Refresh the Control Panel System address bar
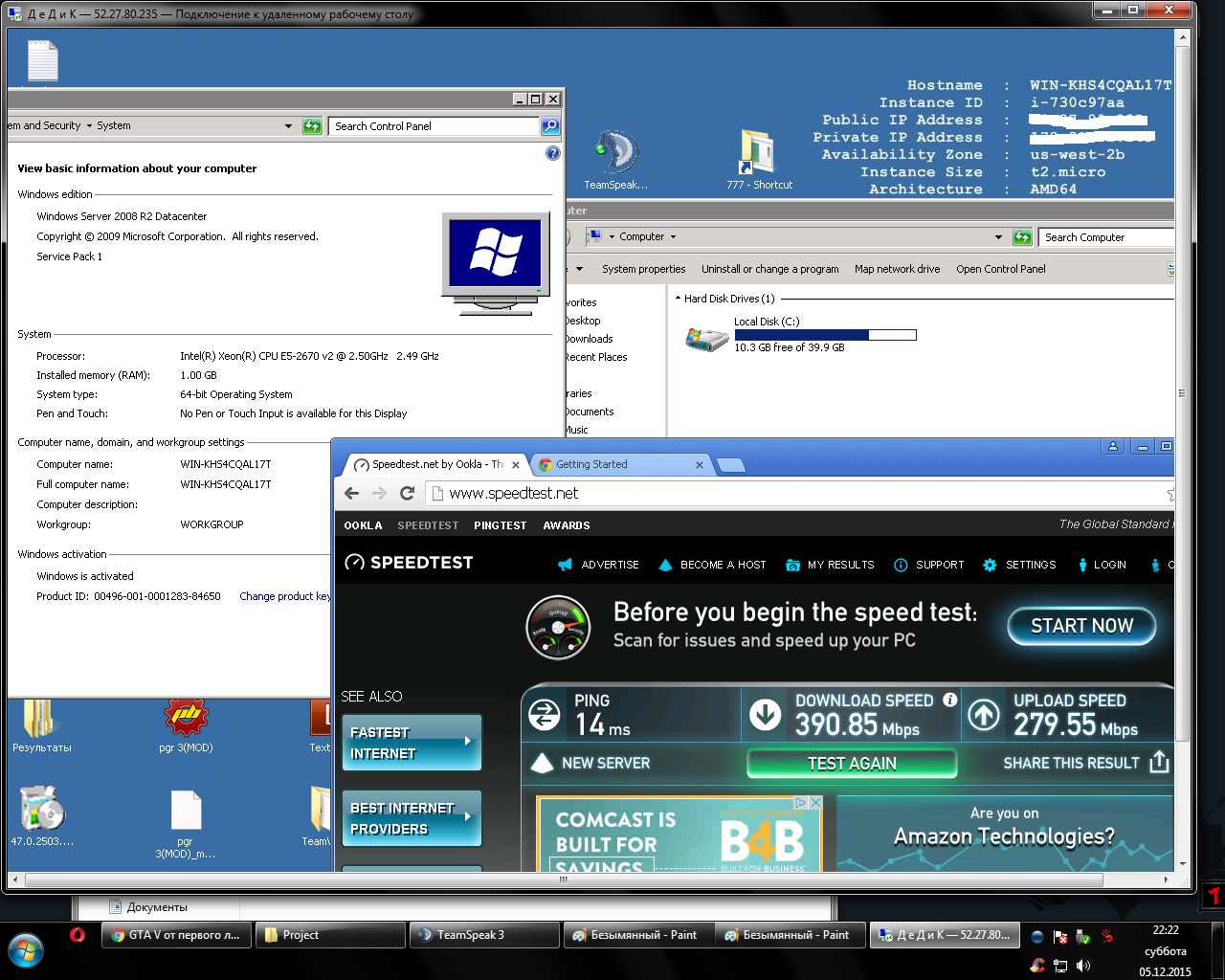The width and height of the screenshot is (1225, 980). click(x=312, y=125)
